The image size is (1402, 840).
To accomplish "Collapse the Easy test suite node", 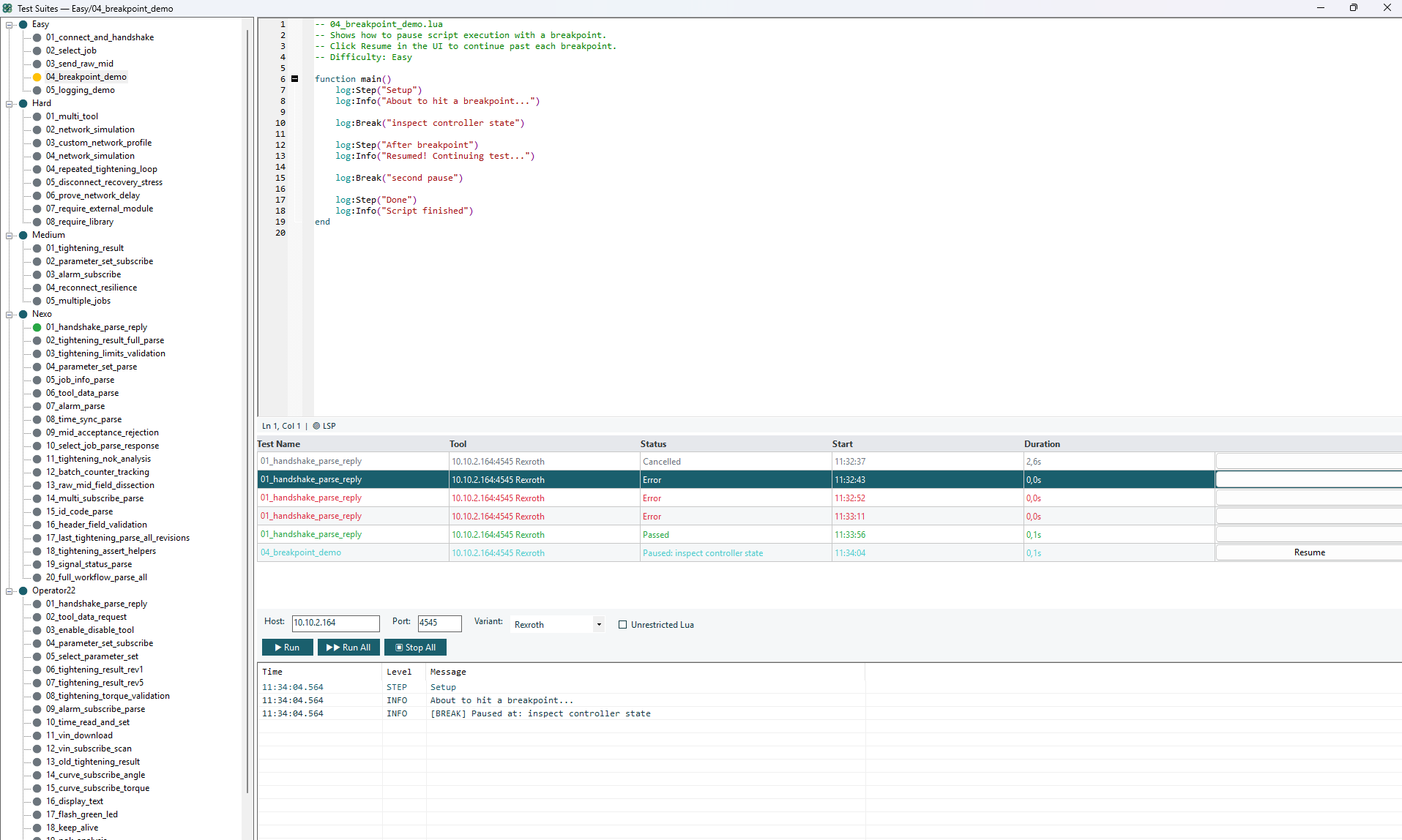I will point(10,24).
